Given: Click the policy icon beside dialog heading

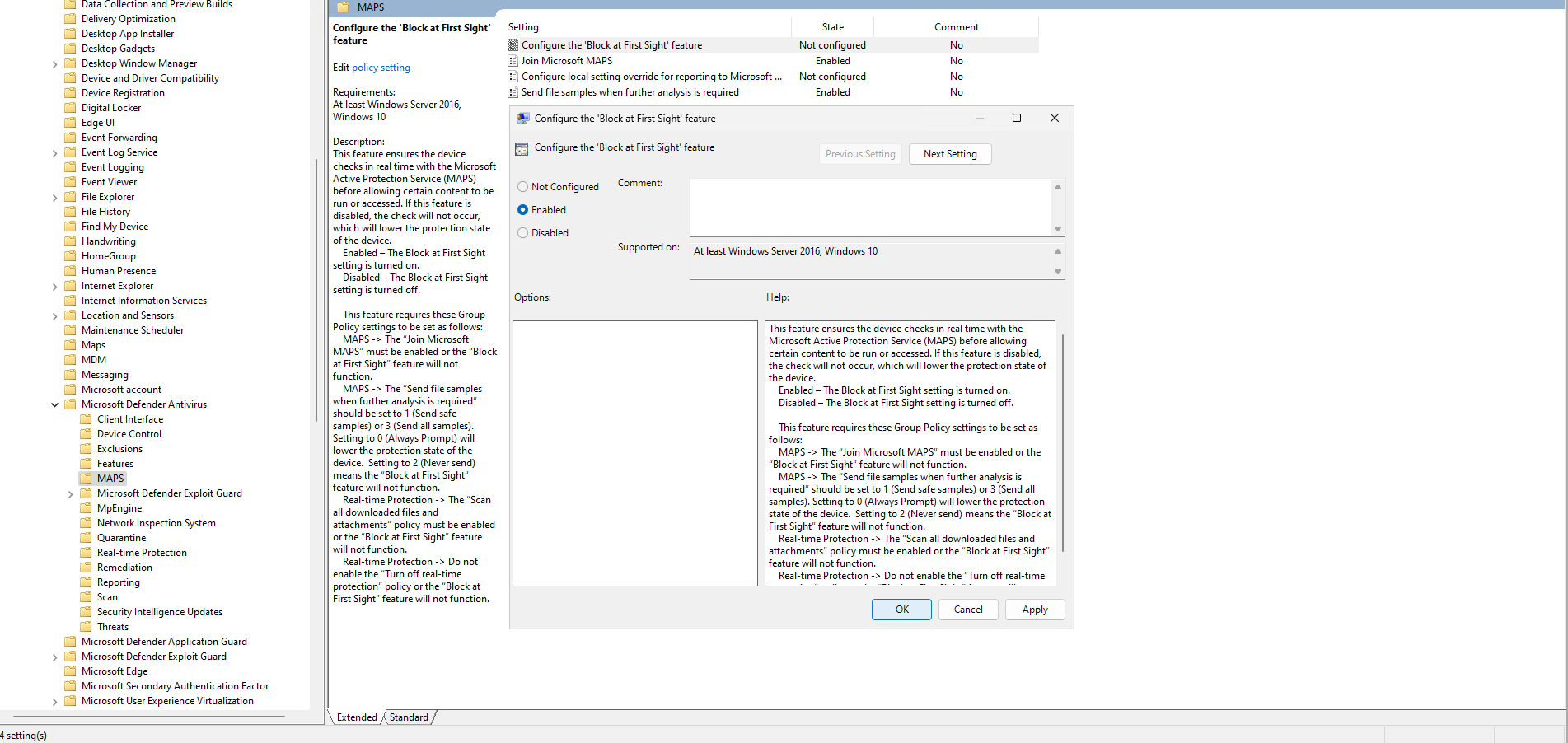Looking at the screenshot, I should (522, 149).
